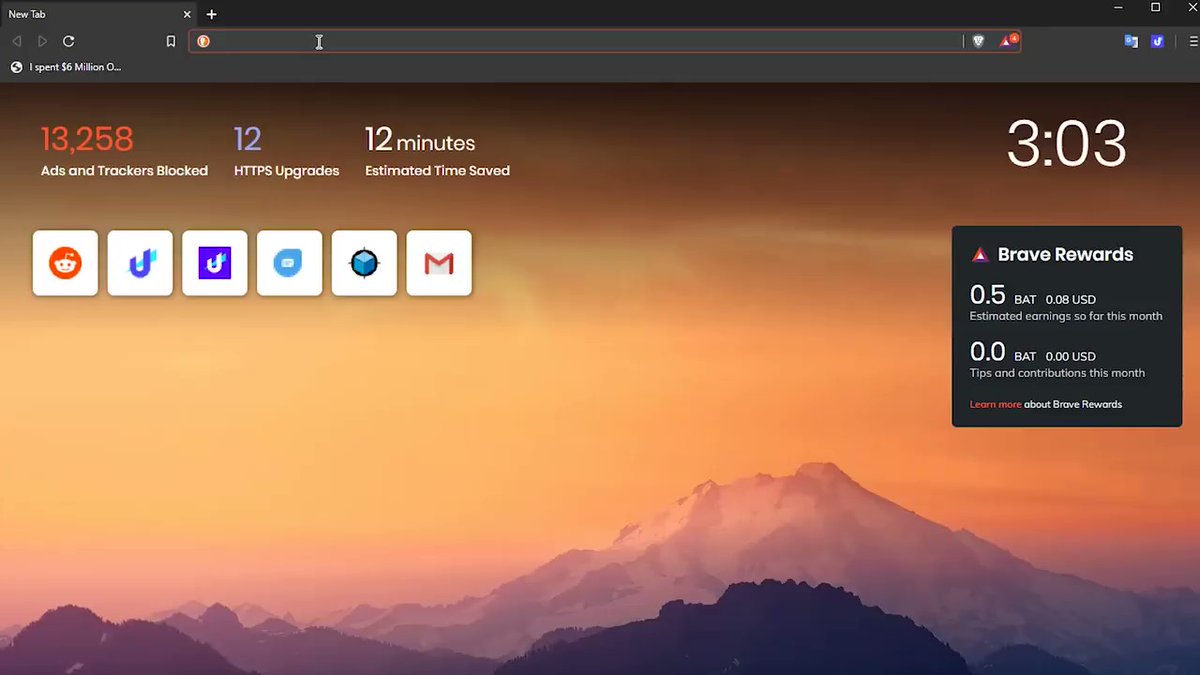Go forward with the forward arrow
1200x675 pixels.
42,41
